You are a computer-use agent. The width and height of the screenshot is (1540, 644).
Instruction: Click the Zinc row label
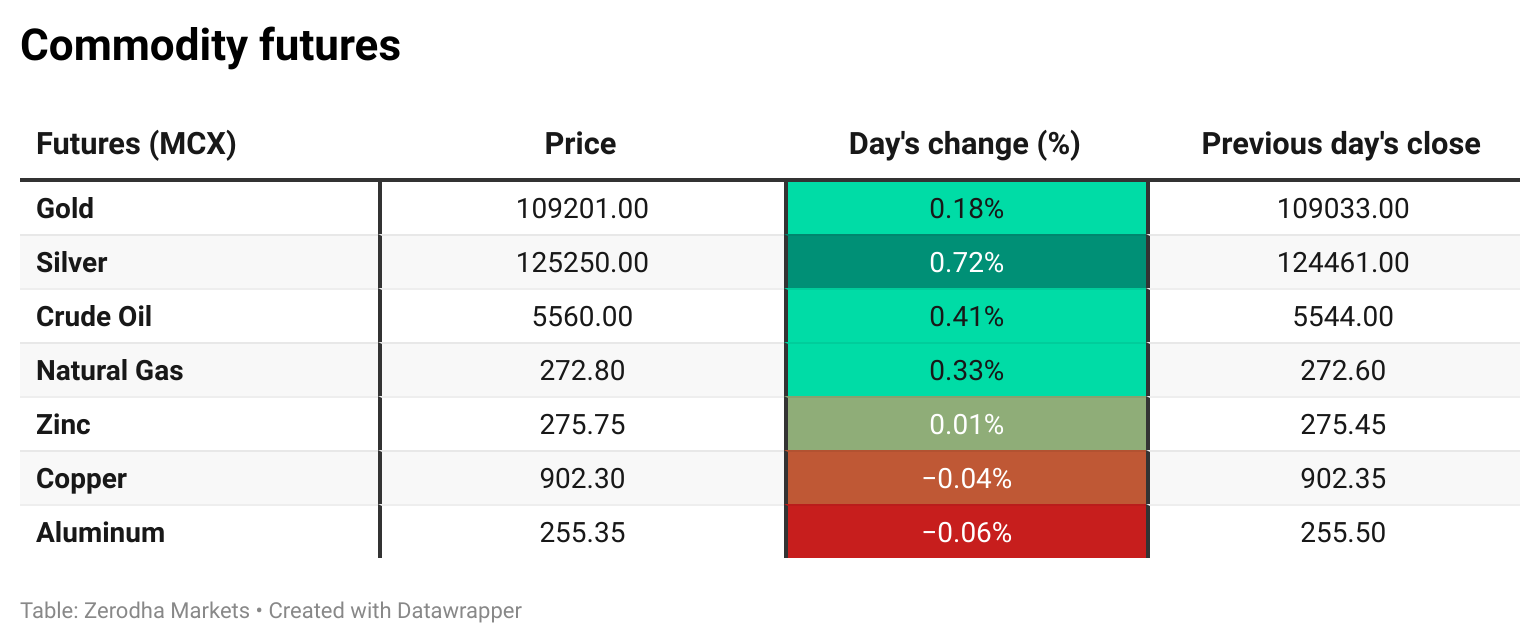coord(63,425)
